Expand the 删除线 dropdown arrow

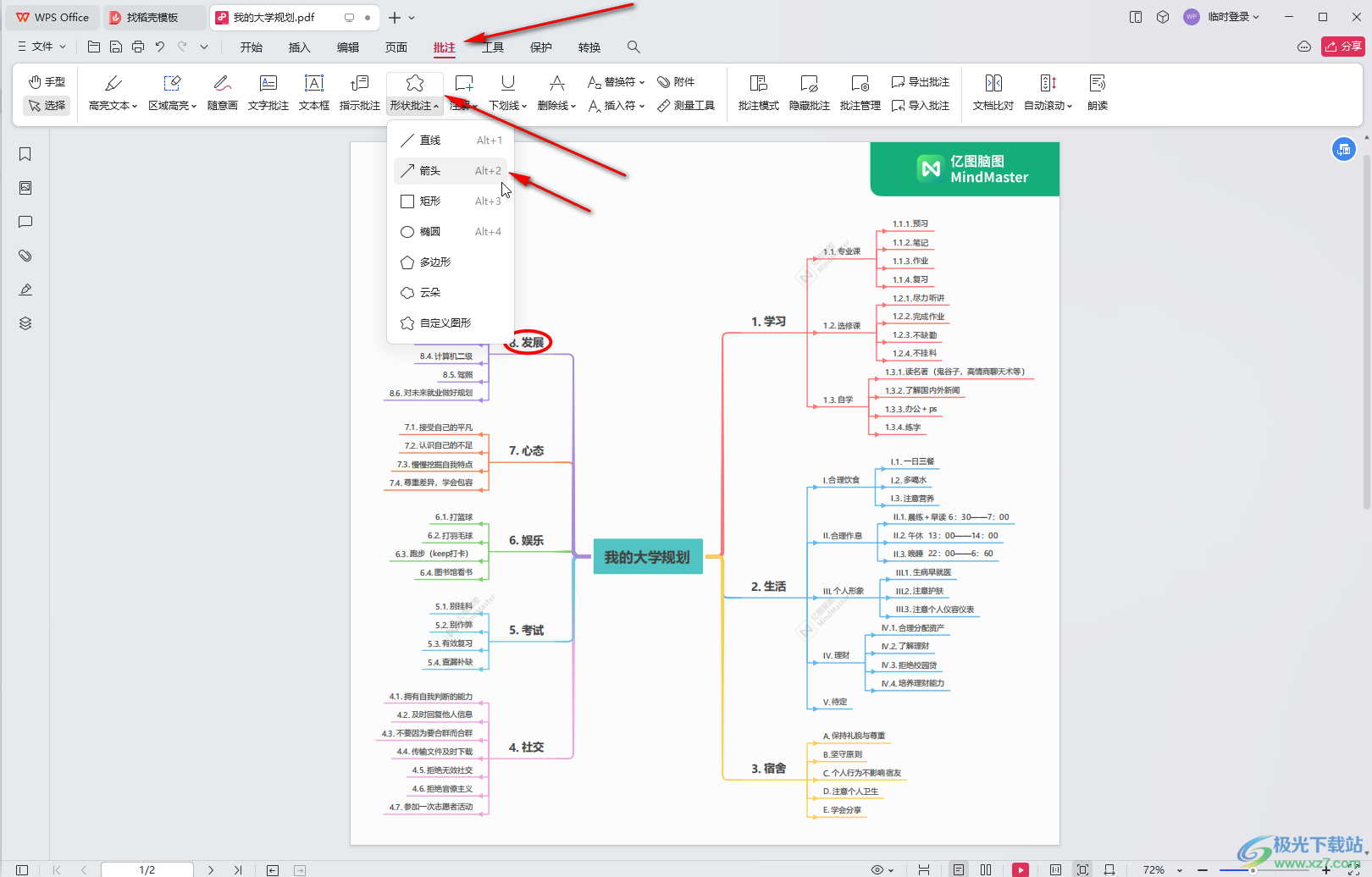pyautogui.click(x=573, y=107)
